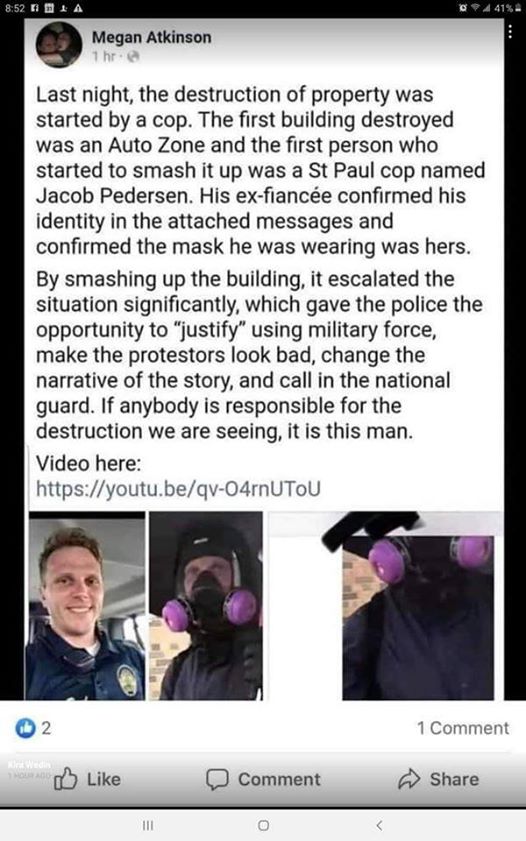The image size is (526, 841).
Task: Open photo of smiling officer in uniform
Action: coord(87,606)
